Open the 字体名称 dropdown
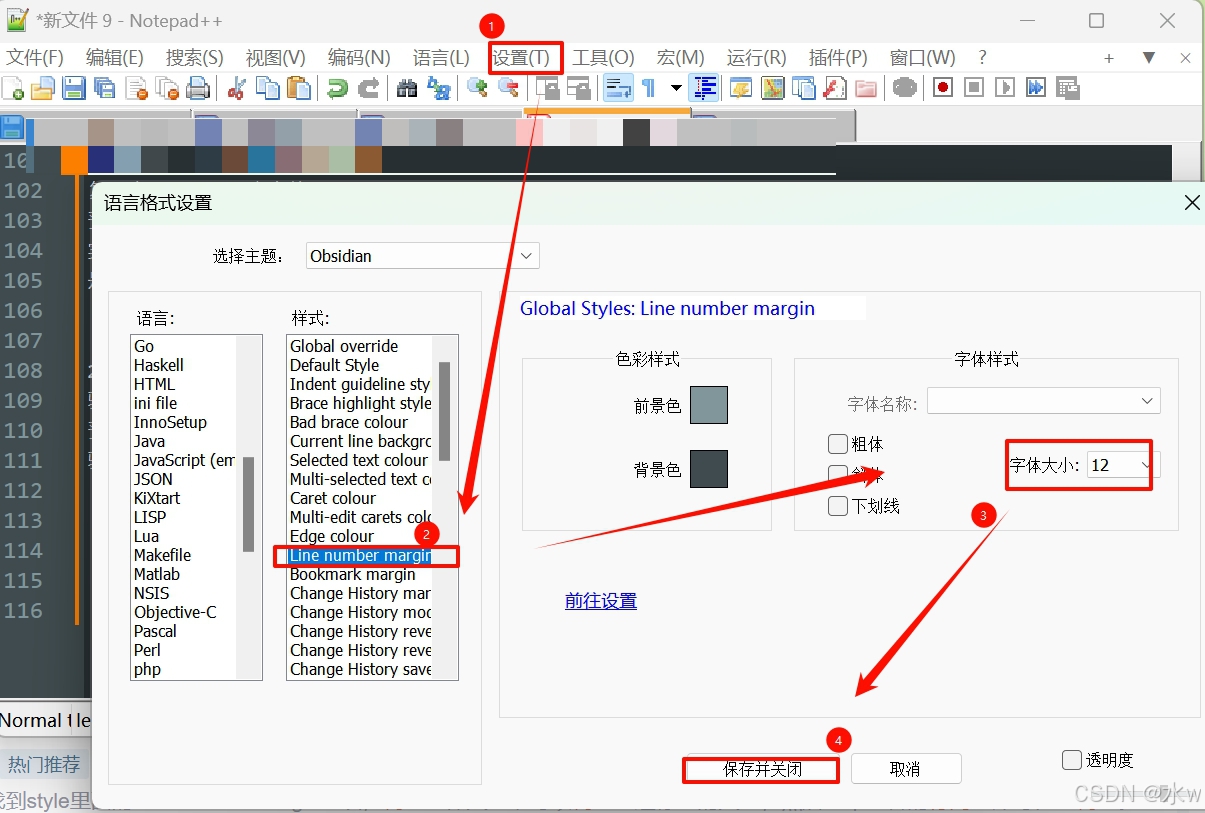 coord(1044,401)
